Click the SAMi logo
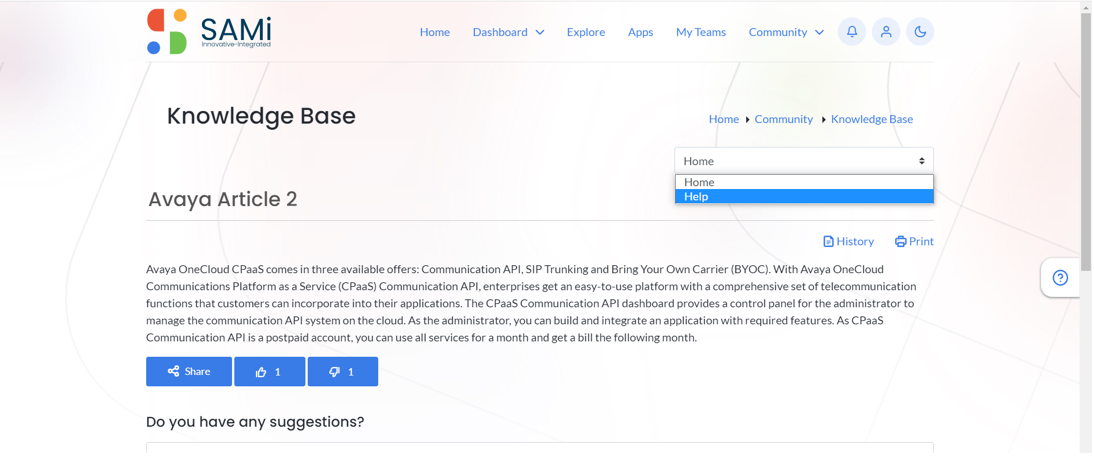The image size is (1094, 456). tap(209, 31)
